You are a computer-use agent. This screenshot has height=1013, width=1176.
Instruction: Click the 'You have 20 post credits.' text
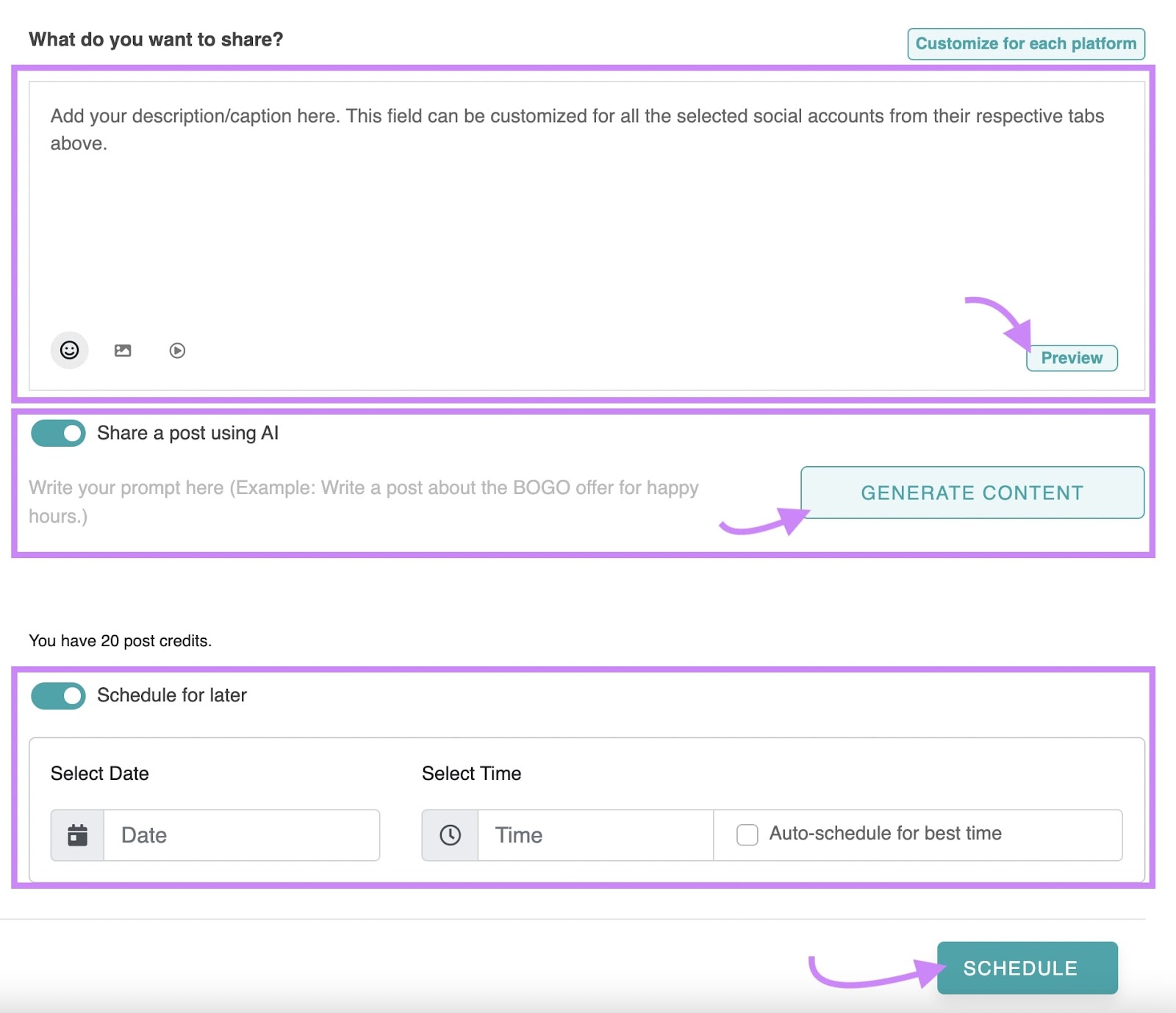pos(120,641)
